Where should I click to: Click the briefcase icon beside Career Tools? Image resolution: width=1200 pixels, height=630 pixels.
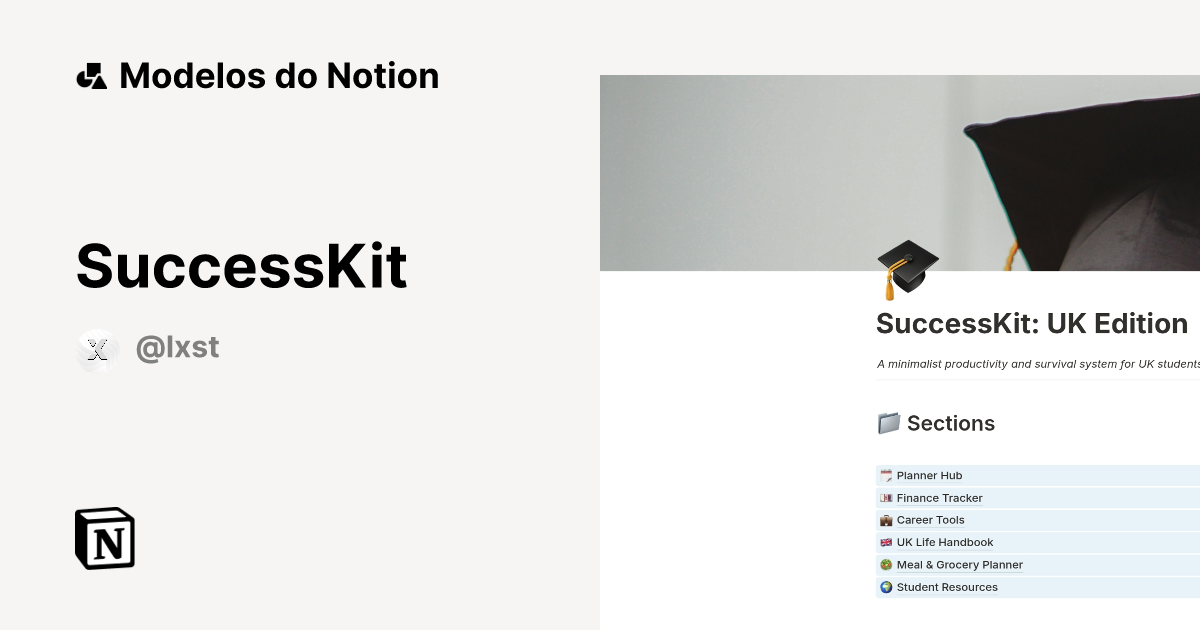885,520
